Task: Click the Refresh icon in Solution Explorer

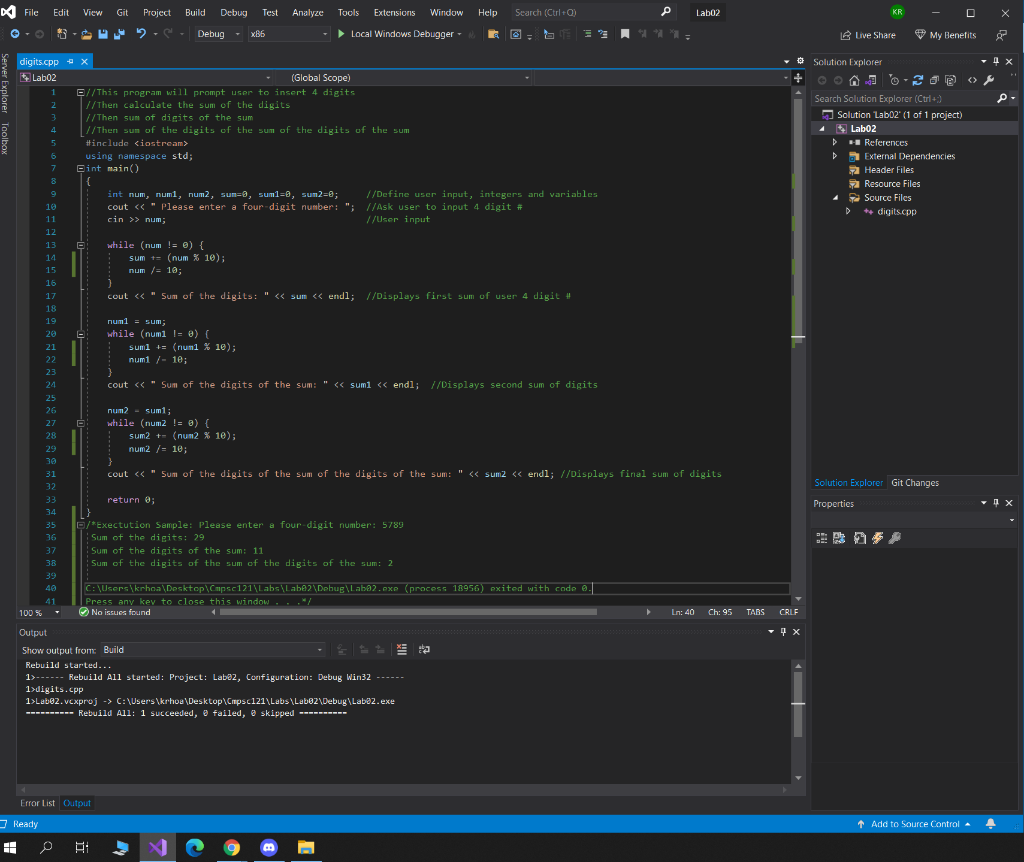Action: [x=918, y=80]
